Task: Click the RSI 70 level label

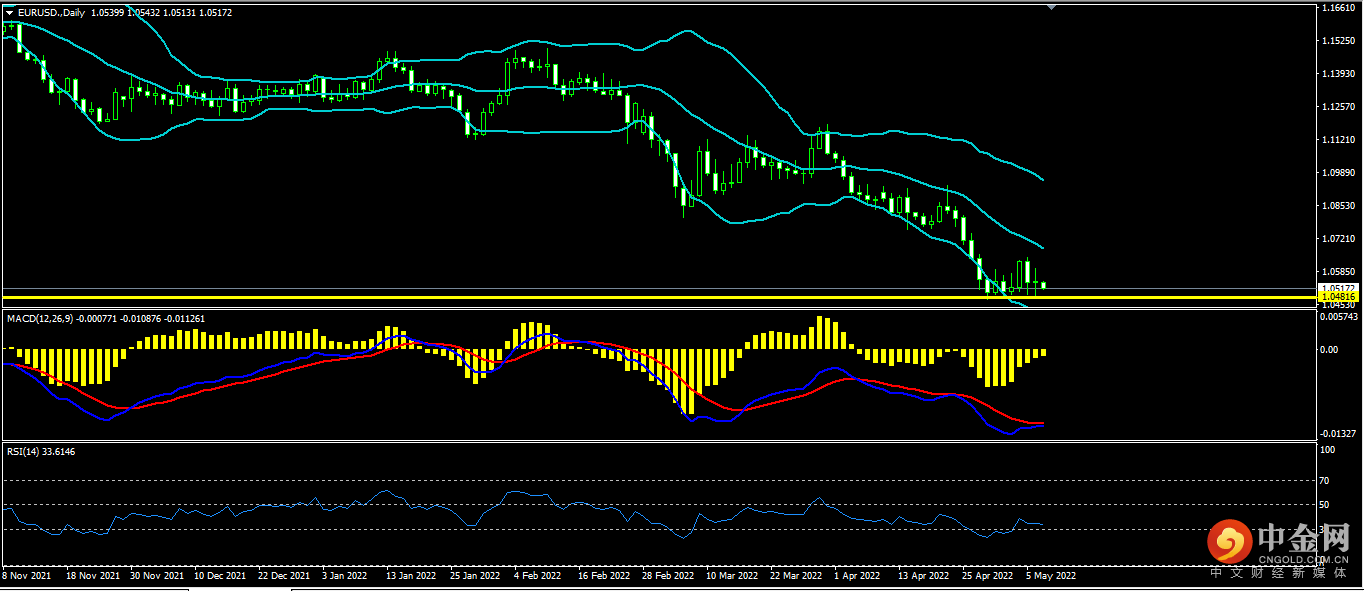Action: pyautogui.click(x=1326, y=480)
